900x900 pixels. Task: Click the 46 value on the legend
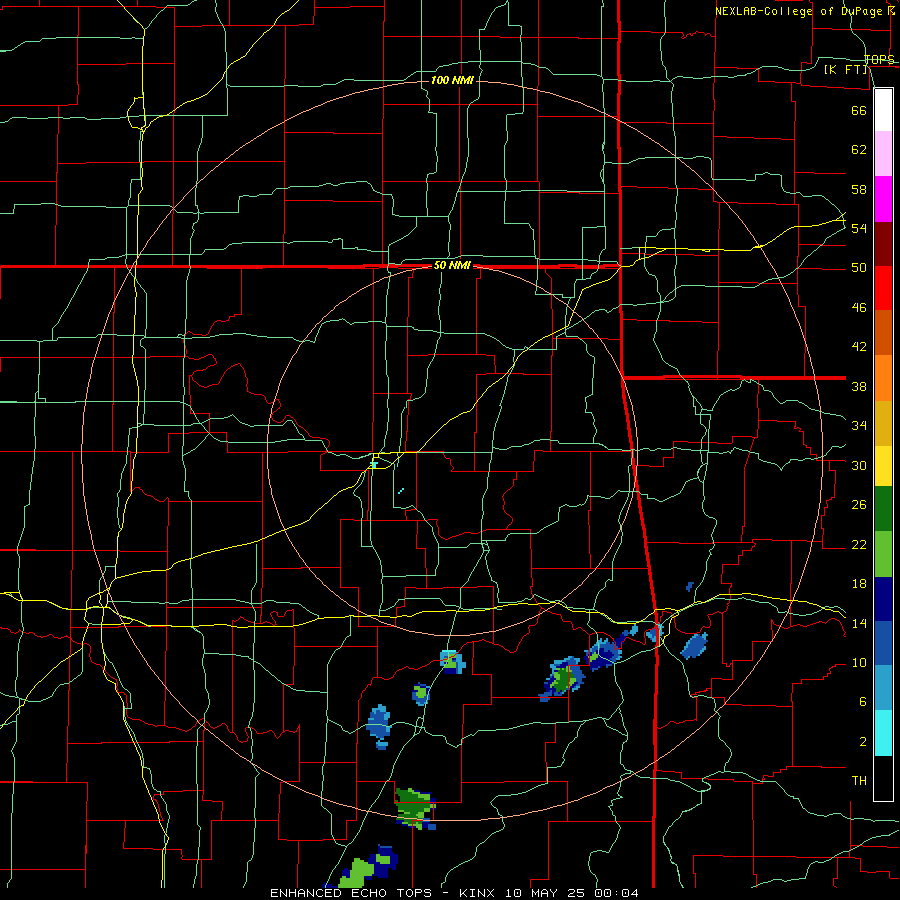click(x=859, y=308)
